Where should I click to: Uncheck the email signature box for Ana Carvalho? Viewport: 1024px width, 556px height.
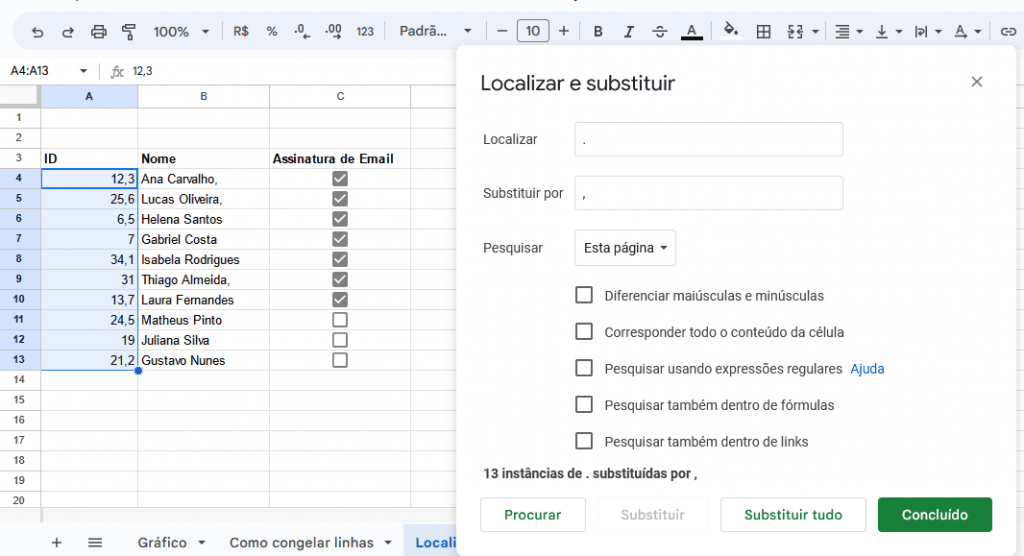[340, 179]
